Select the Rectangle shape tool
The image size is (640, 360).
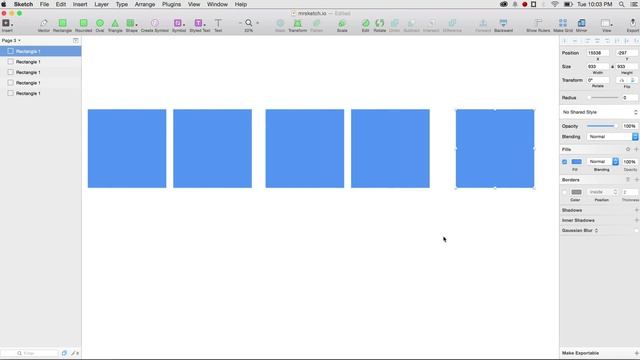point(62,25)
